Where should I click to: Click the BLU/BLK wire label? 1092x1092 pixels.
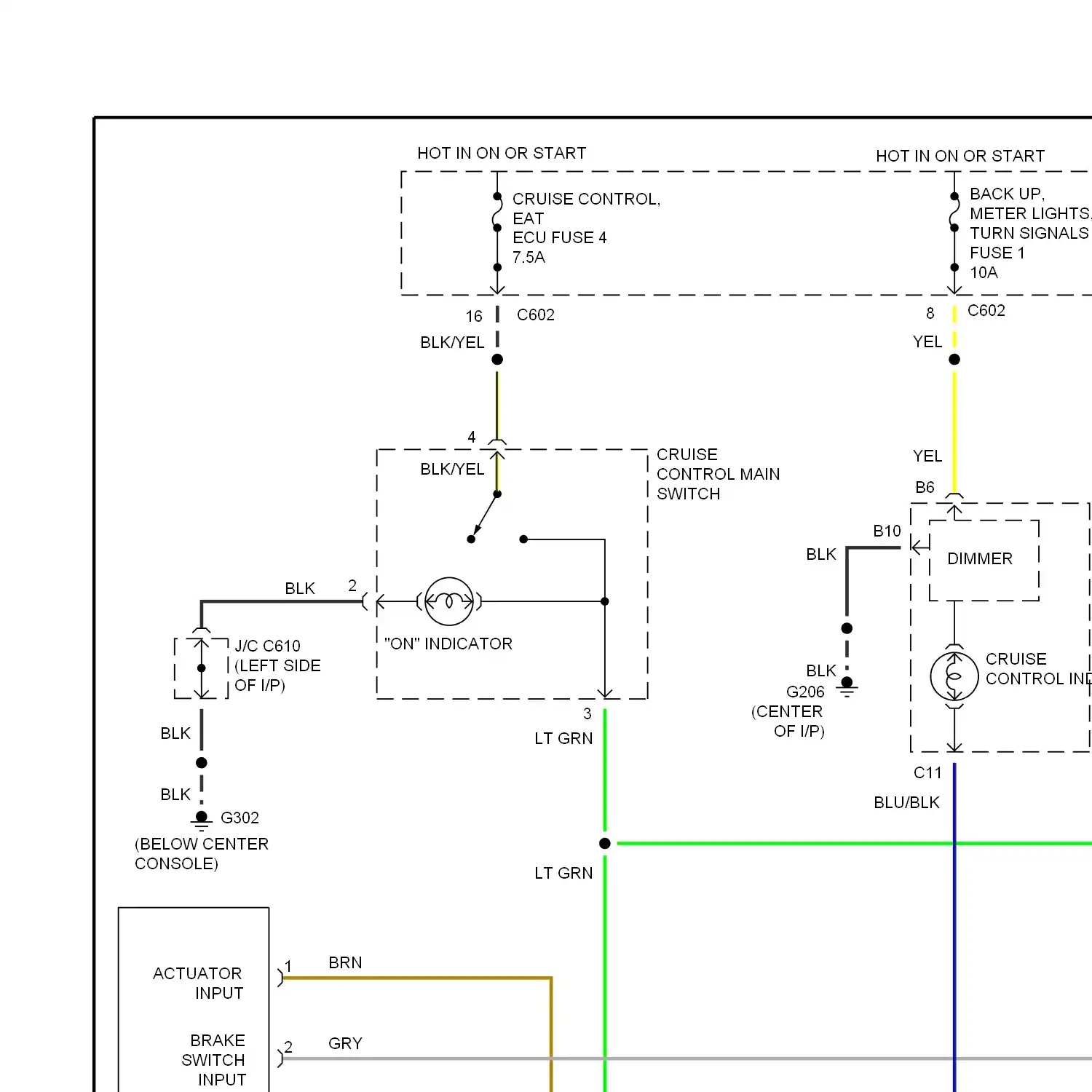(906, 802)
